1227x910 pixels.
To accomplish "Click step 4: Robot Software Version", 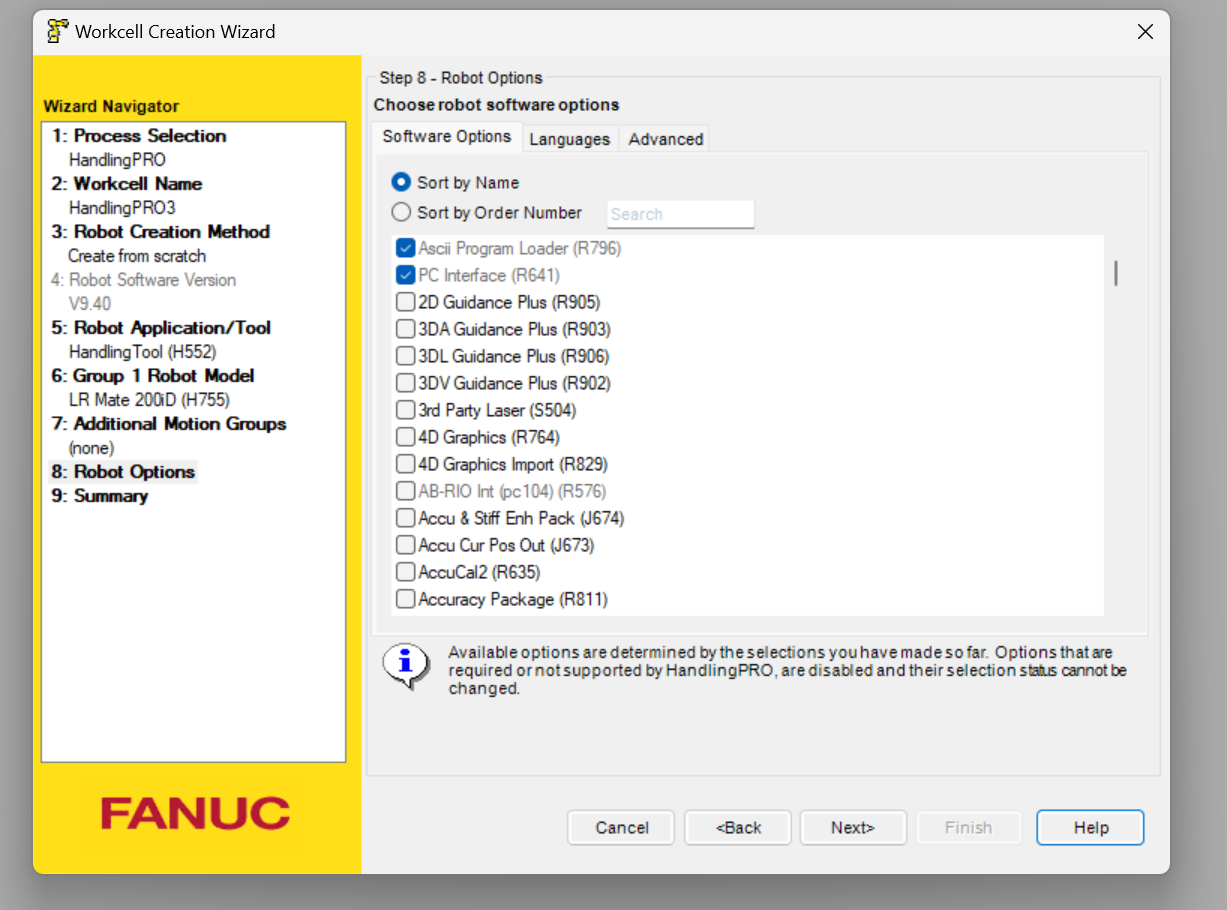I will 144,280.
